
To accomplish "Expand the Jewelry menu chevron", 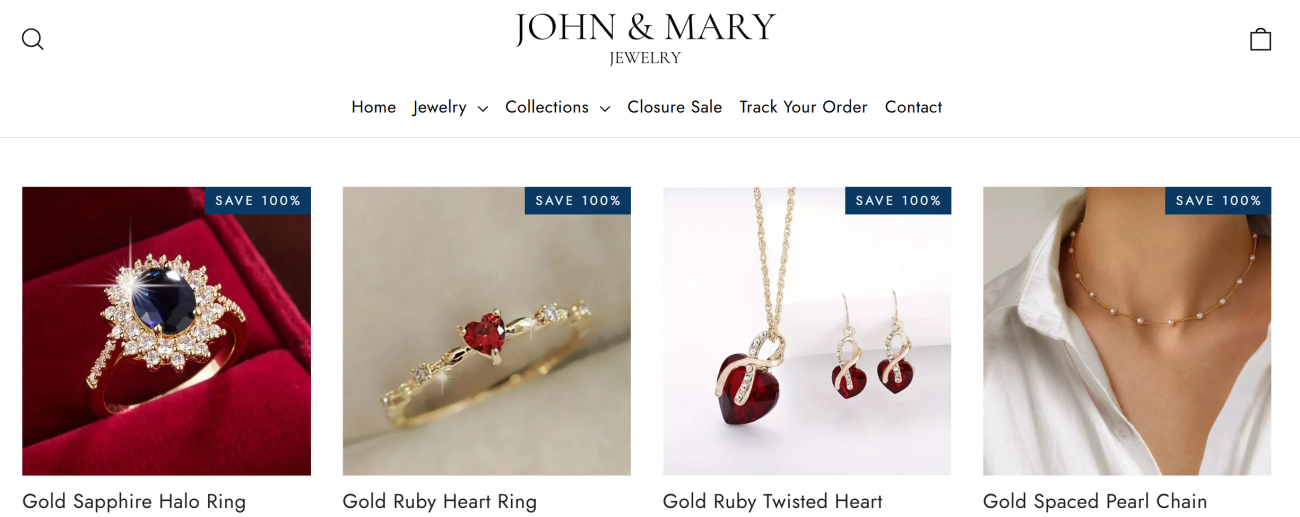I will pyautogui.click(x=483, y=108).
